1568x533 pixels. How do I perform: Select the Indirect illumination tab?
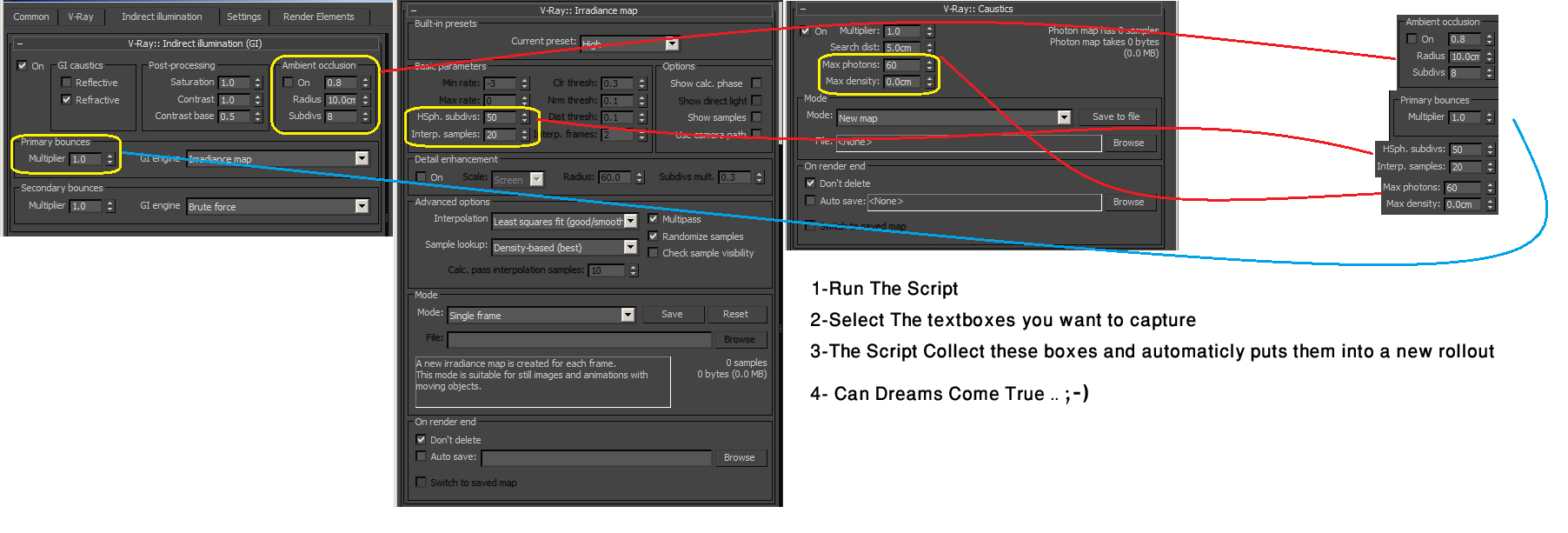tap(162, 17)
